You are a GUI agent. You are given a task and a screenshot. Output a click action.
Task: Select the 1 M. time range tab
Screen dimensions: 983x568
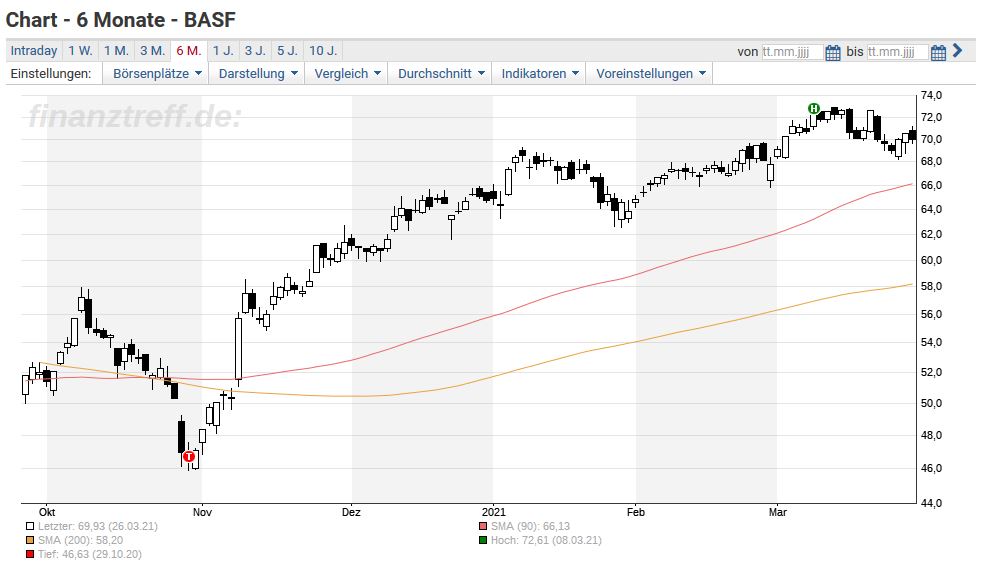click(x=117, y=50)
